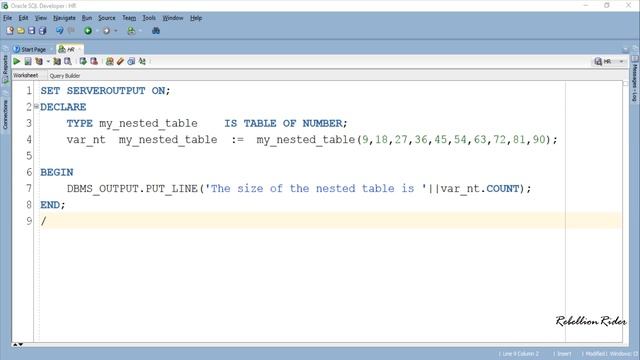Open the Team menu
The height and width of the screenshot is (360, 640).
(129, 18)
